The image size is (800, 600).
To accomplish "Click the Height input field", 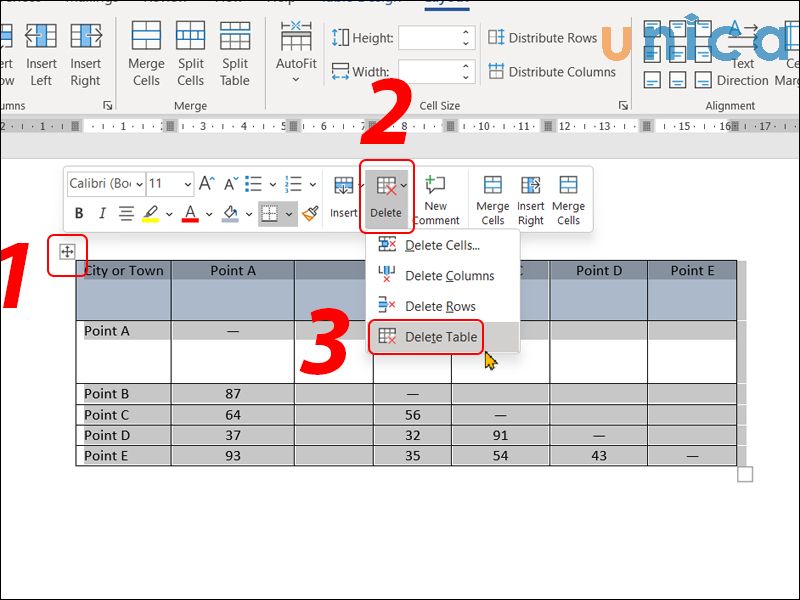I will (x=429, y=38).
